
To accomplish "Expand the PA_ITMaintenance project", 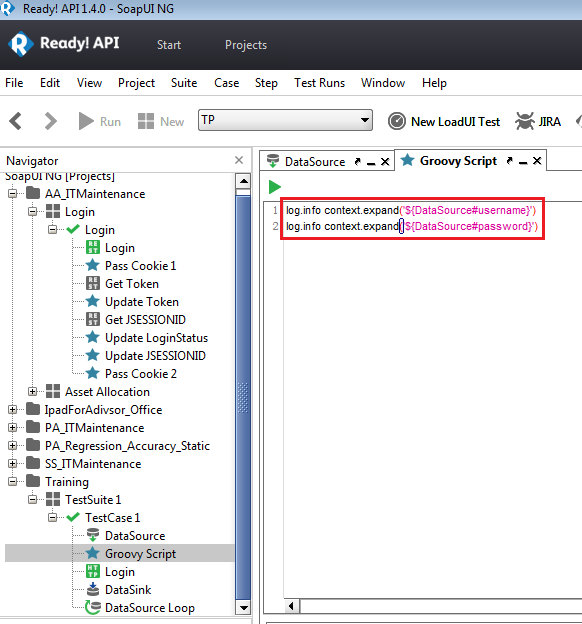I will (12, 428).
